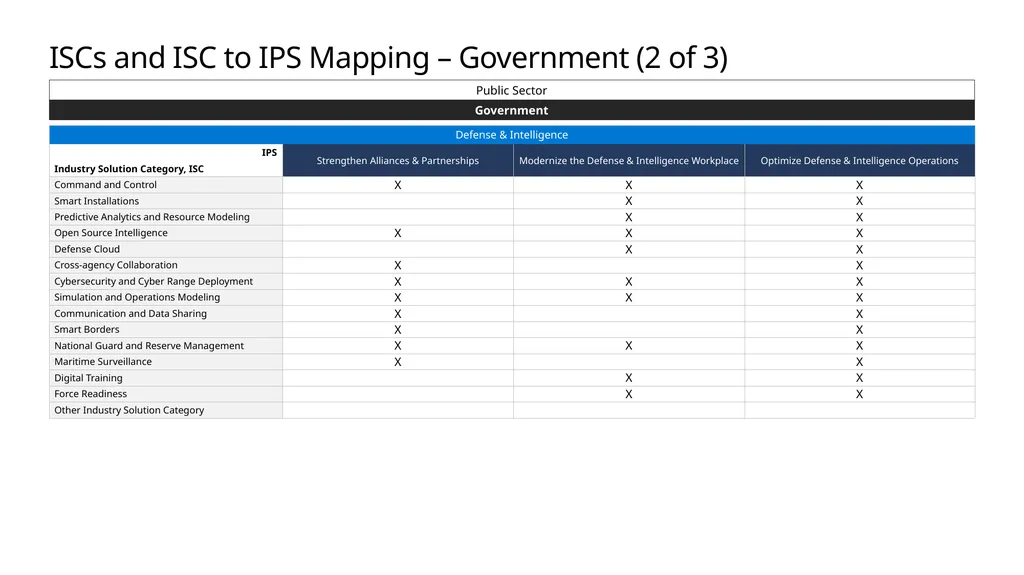Viewport: 1024px width, 575px height.
Task: Click Digital Training X under Optimize Operations
Action: pyautogui.click(x=859, y=378)
